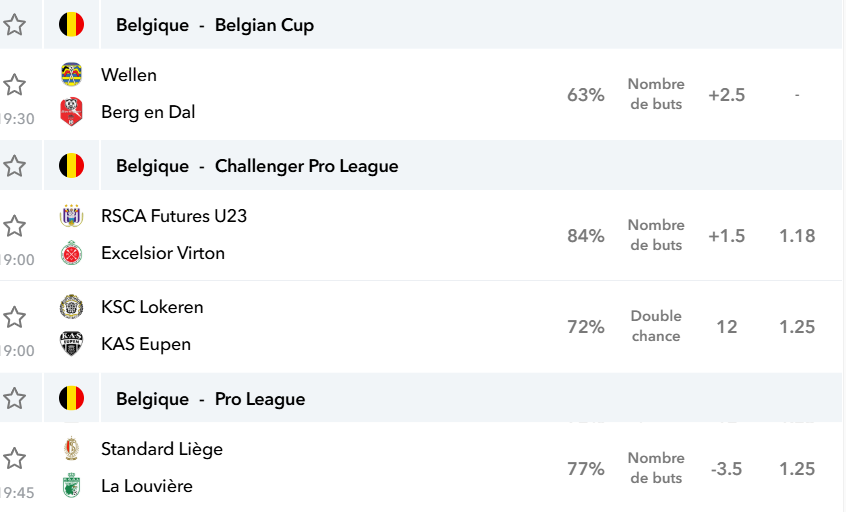Click the Wellen club crest
Screen dimensions: 846x512
click(x=71, y=74)
